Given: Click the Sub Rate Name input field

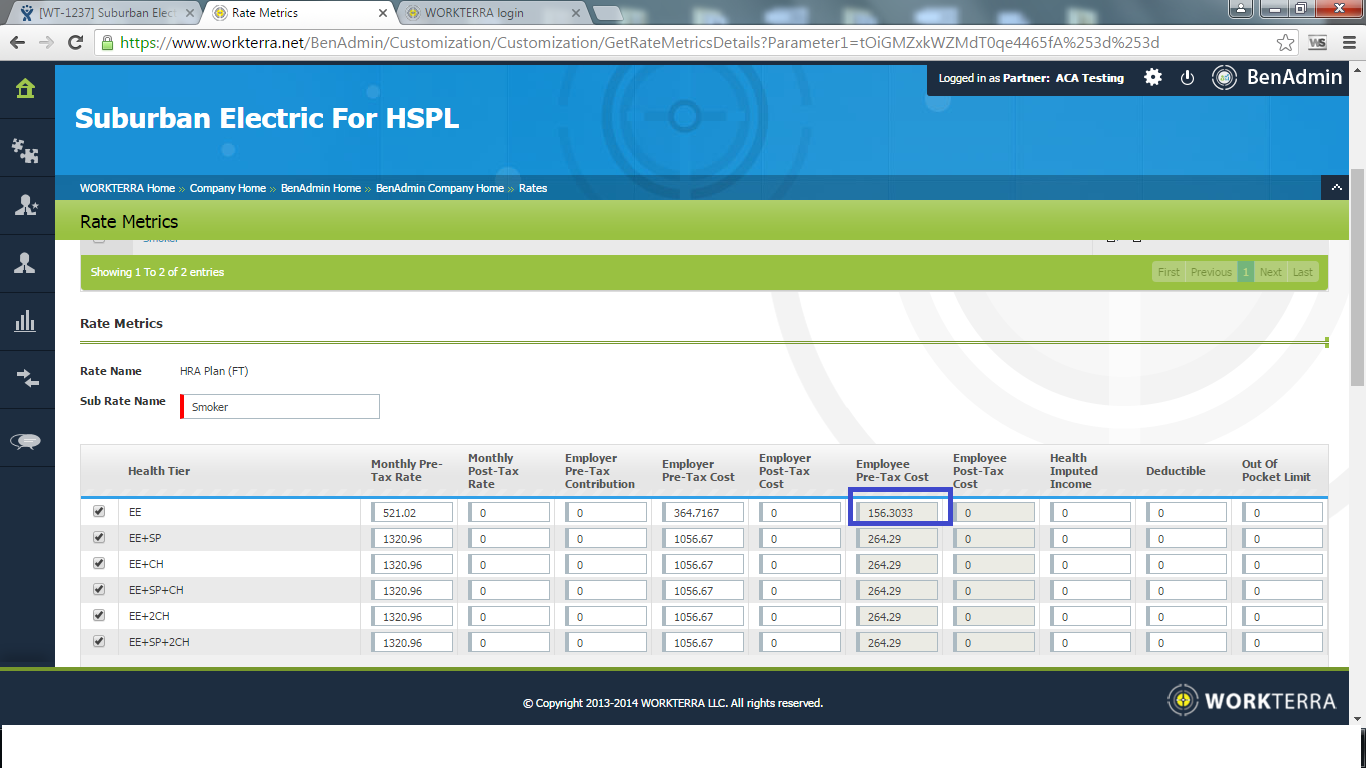Looking at the screenshot, I should coord(281,407).
